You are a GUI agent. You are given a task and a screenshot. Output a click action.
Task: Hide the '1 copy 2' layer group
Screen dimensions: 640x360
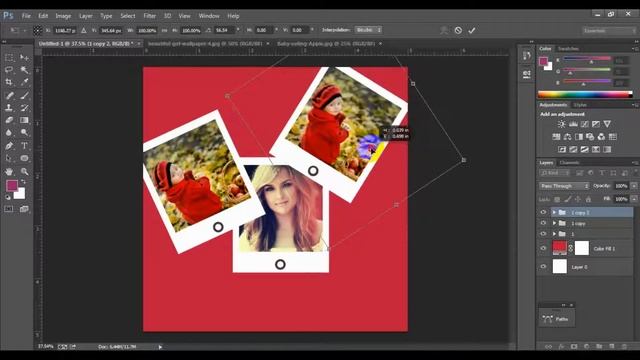(543, 212)
